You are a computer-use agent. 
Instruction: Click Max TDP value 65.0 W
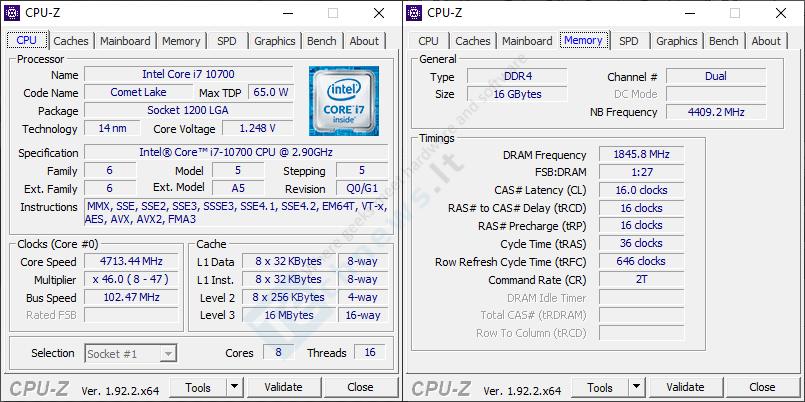[271, 92]
